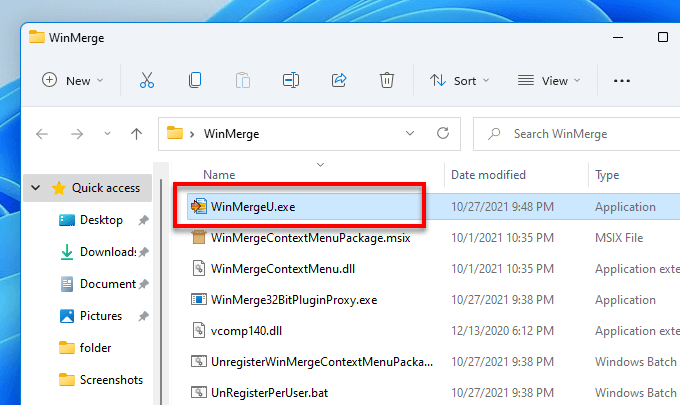680x405 pixels.
Task: Select WinMergeU.exe file
Action: pyautogui.click(x=253, y=207)
